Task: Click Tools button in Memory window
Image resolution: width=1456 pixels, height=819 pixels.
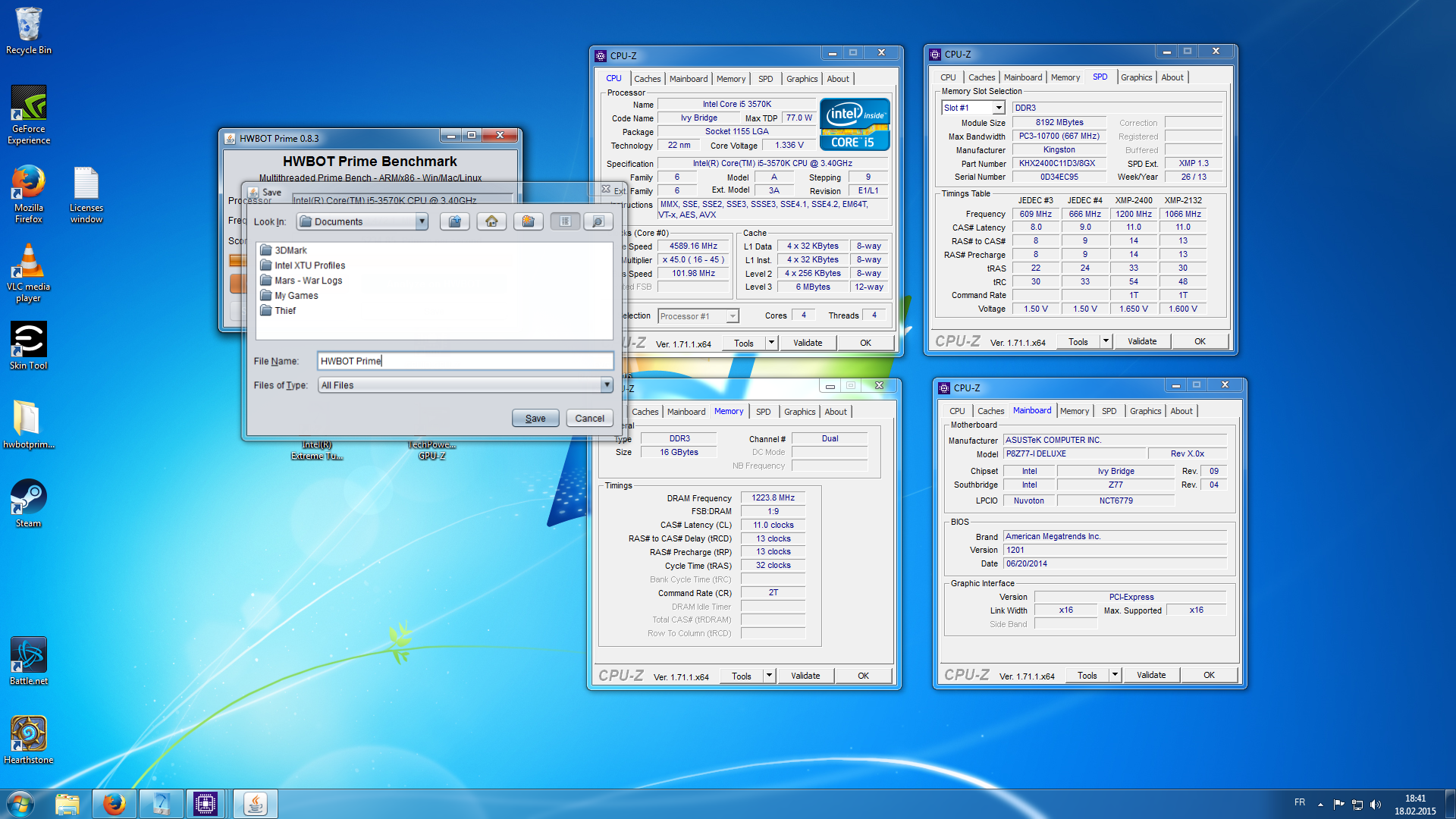Action: tap(742, 676)
